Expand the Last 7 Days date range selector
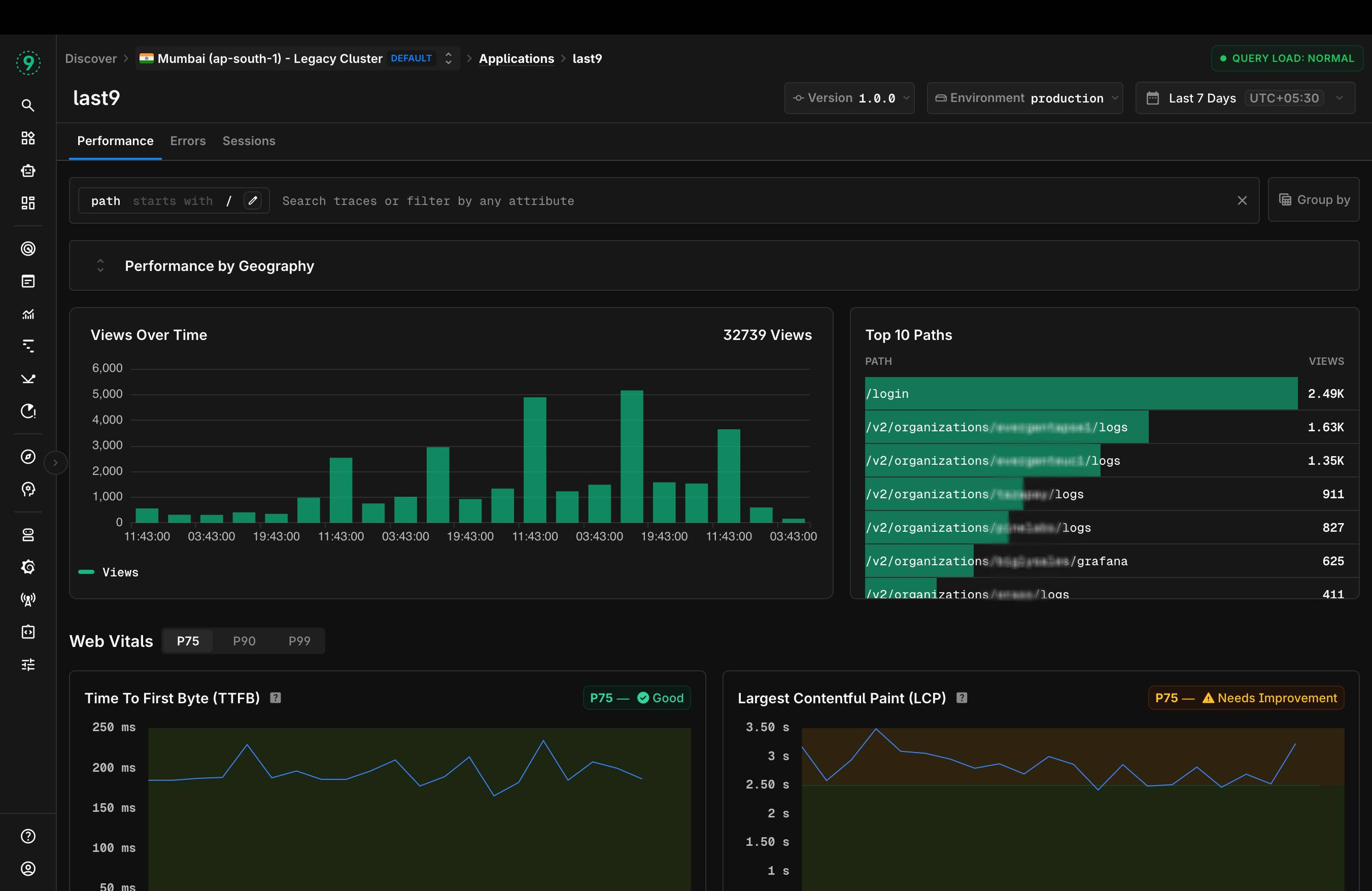The width and height of the screenshot is (1372, 891). [x=1245, y=98]
